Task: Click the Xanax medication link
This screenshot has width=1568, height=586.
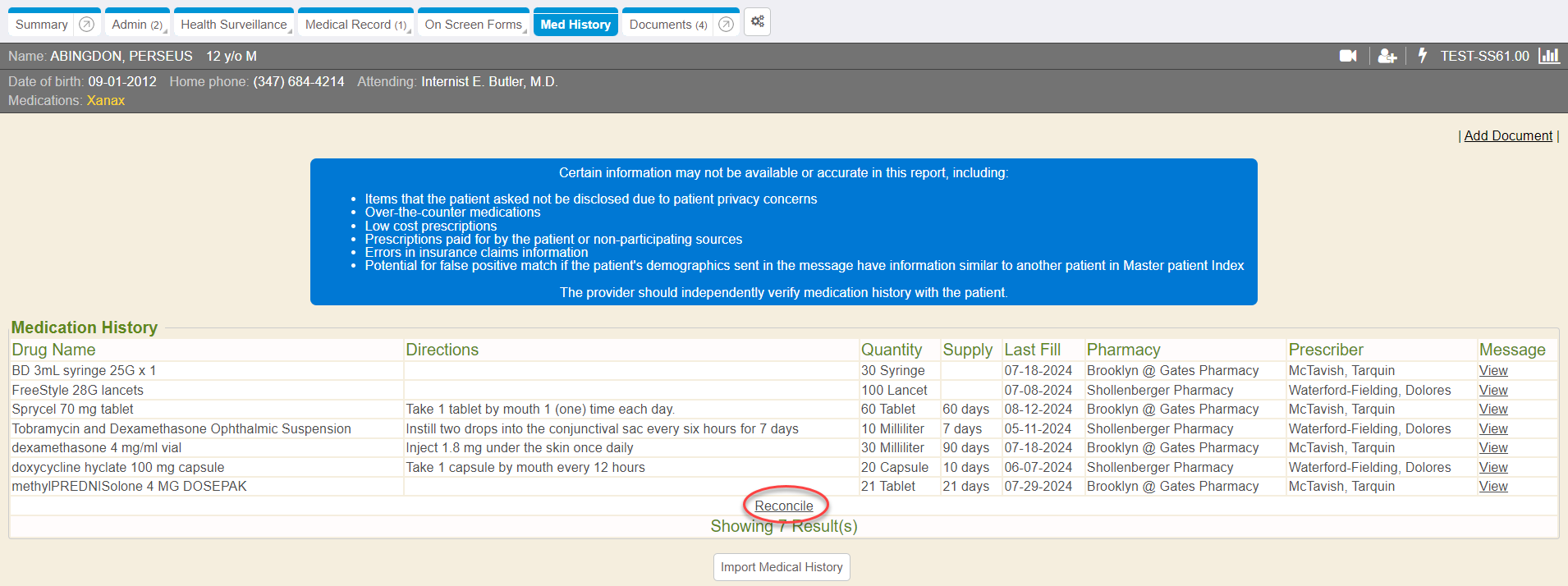Action: click(106, 101)
